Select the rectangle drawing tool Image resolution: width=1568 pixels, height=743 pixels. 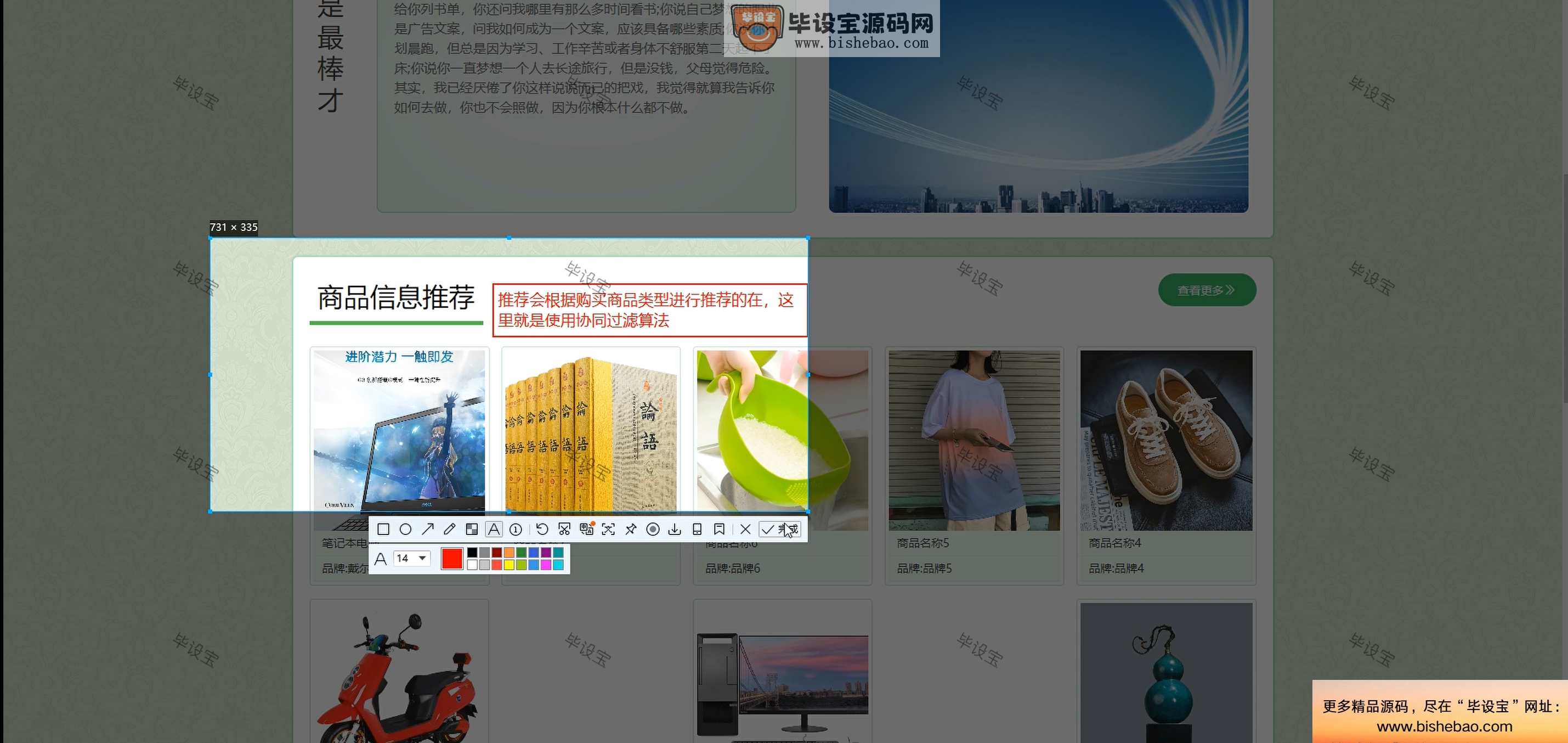coord(383,529)
